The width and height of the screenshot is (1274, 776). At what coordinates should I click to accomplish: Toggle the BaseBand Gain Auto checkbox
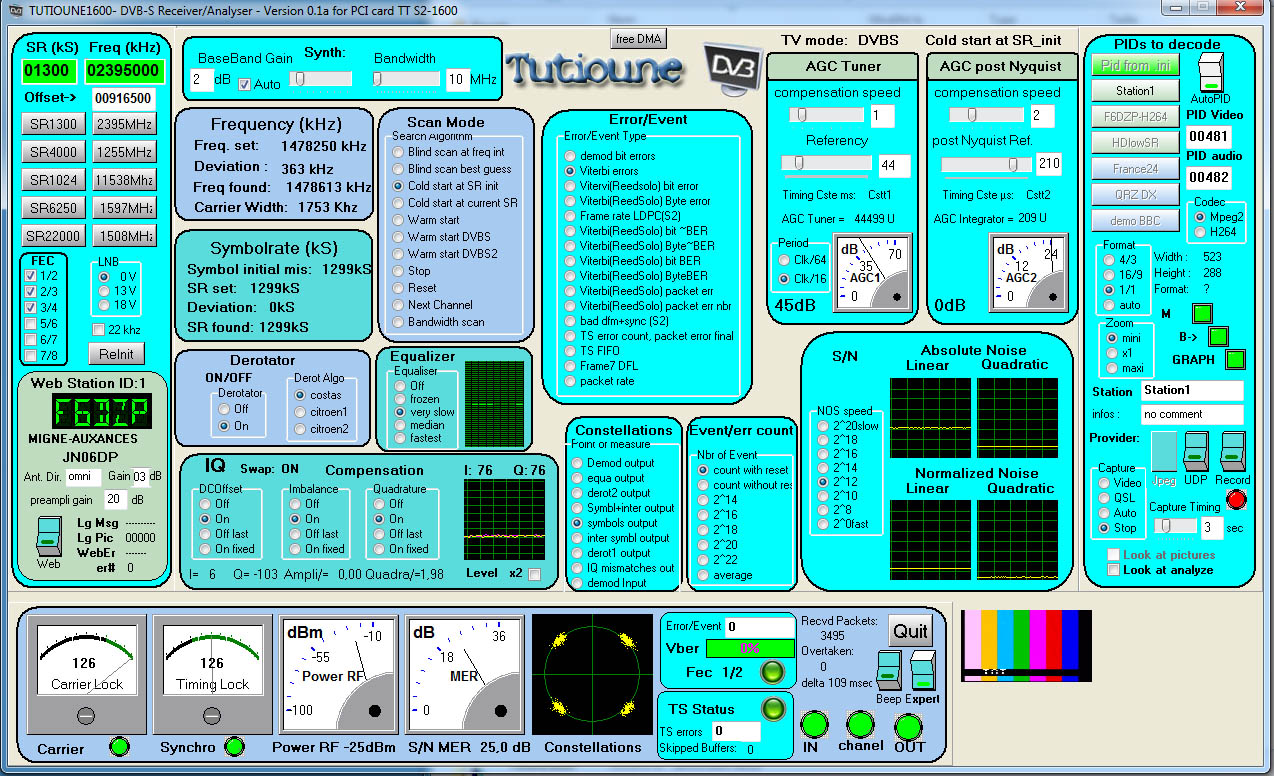pos(245,84)
